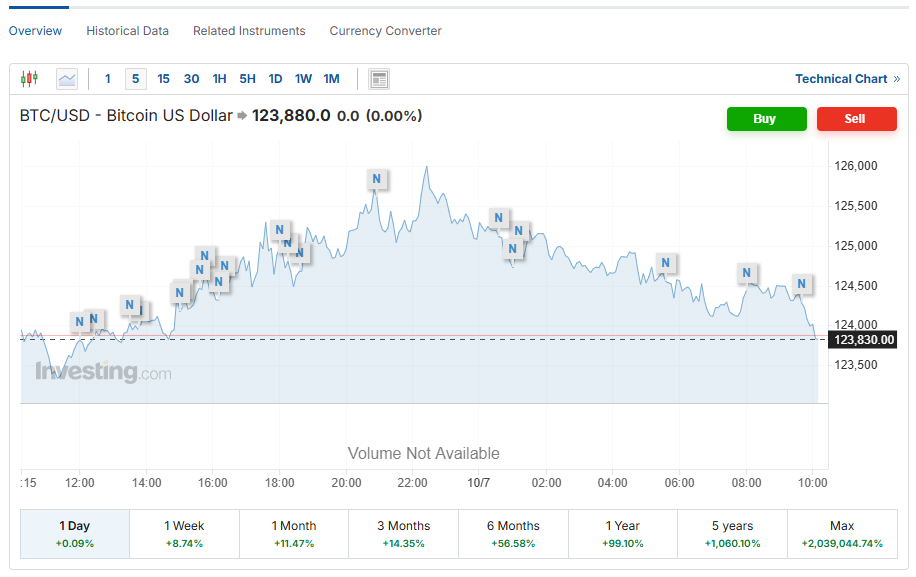Viewport: 916px width, 577px height.
Task: Select the Max time range
Action: (842, 534)
